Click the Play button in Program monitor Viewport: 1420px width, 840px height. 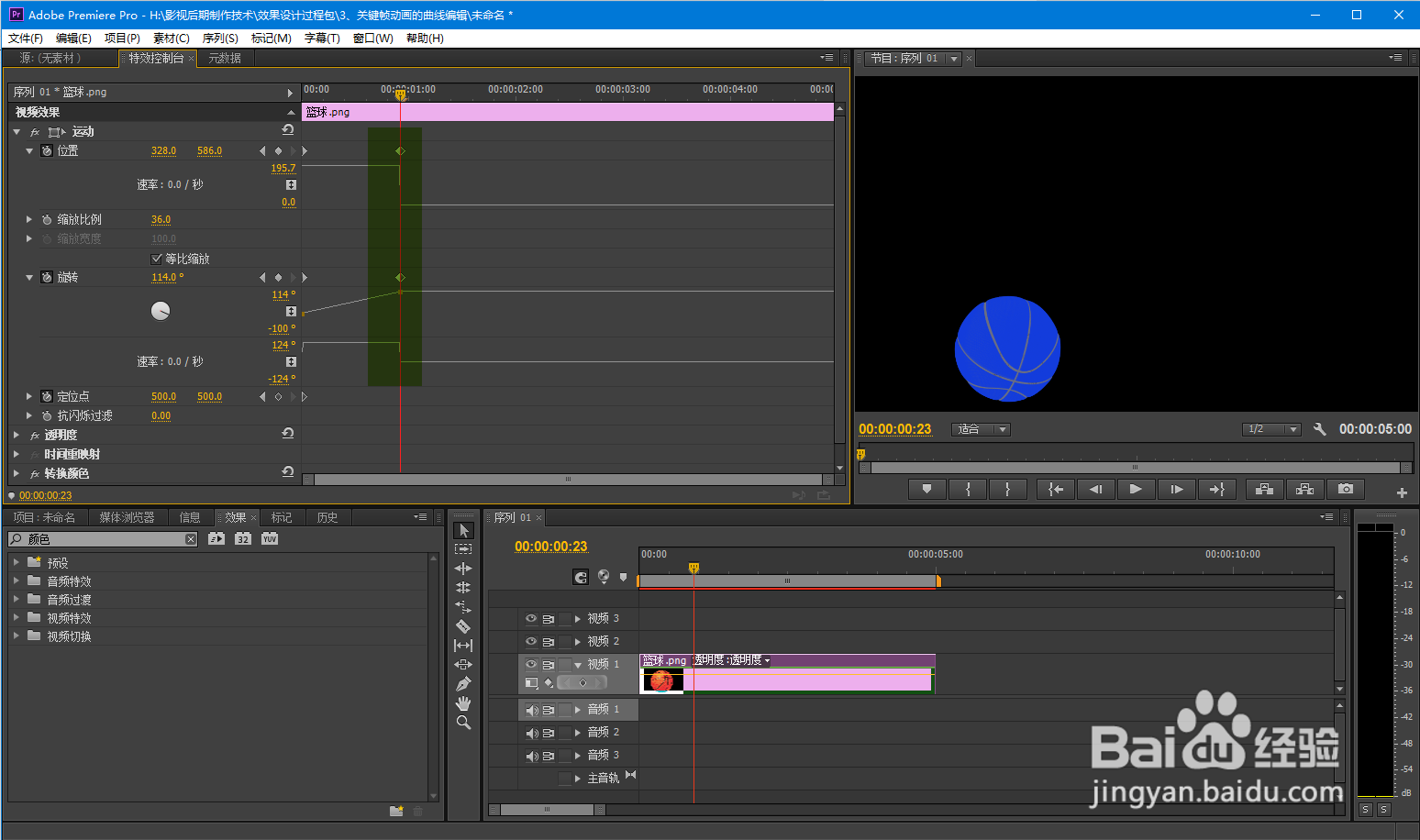pyautogui.click(x=1136, y=490)
